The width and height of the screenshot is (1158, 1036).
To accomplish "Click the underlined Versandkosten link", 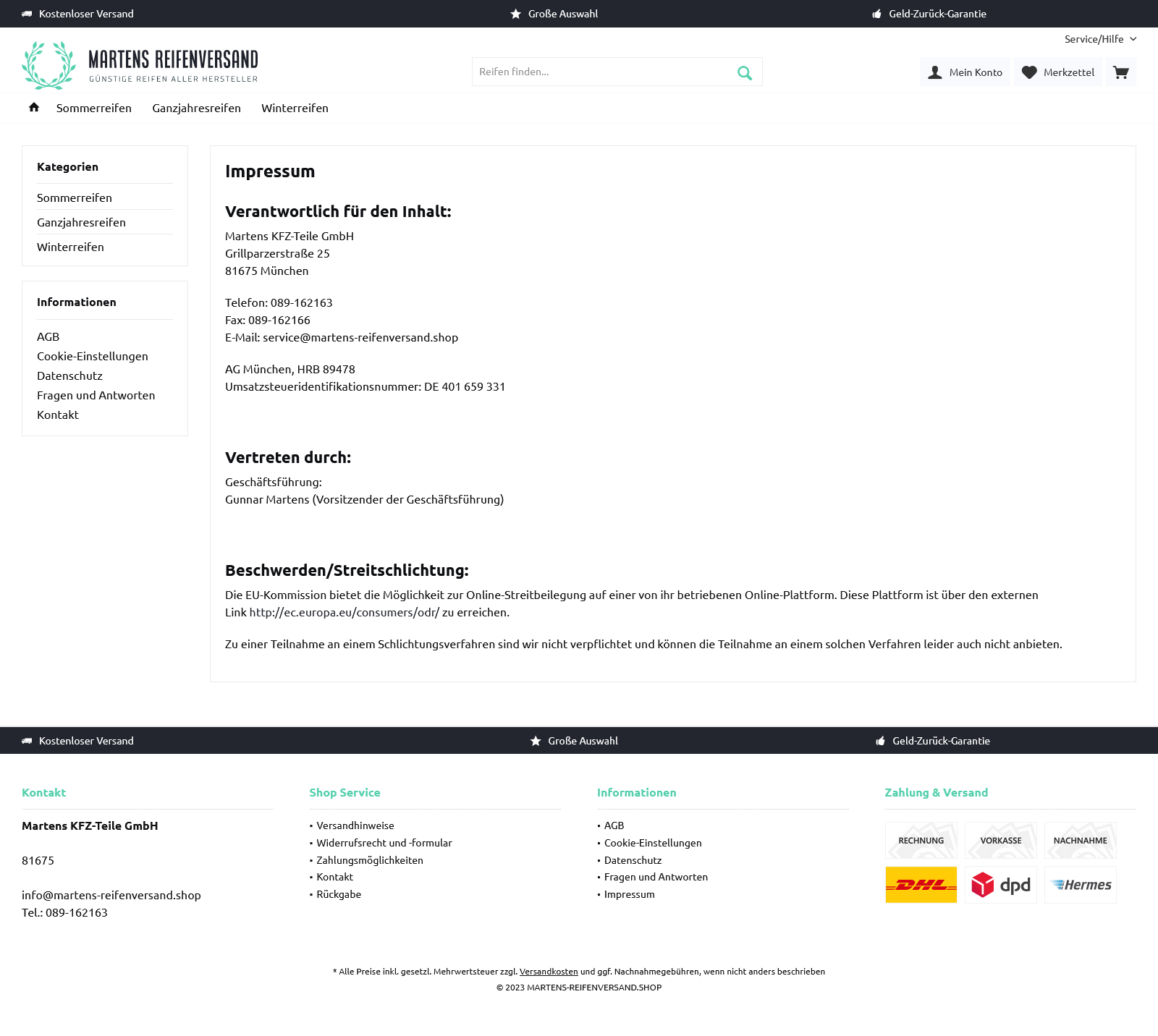I will pos(549,972).
